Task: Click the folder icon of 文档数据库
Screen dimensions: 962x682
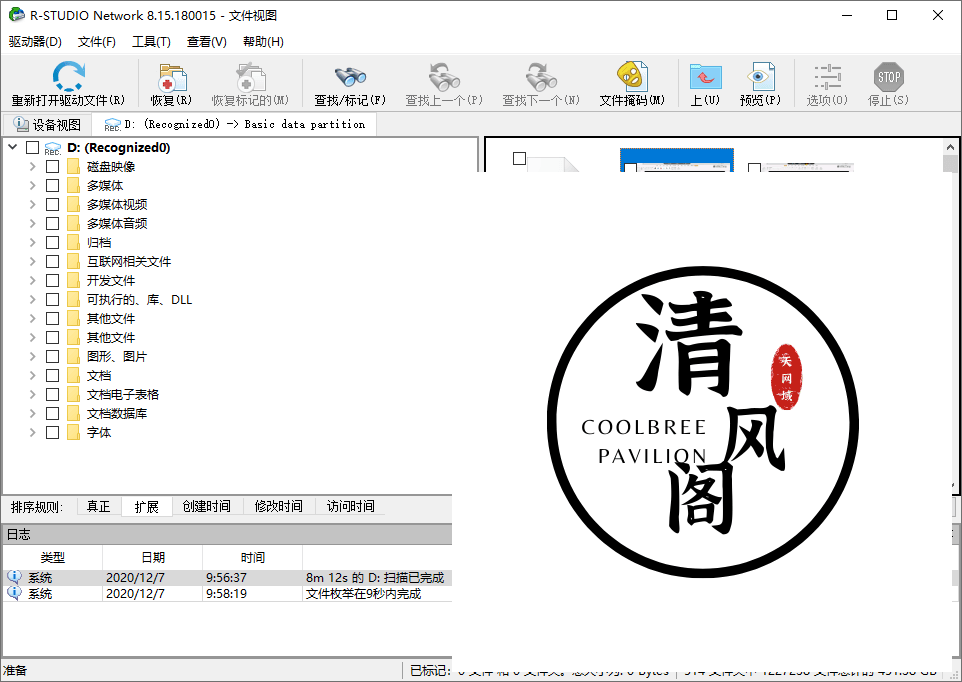Action: [74, 413]
